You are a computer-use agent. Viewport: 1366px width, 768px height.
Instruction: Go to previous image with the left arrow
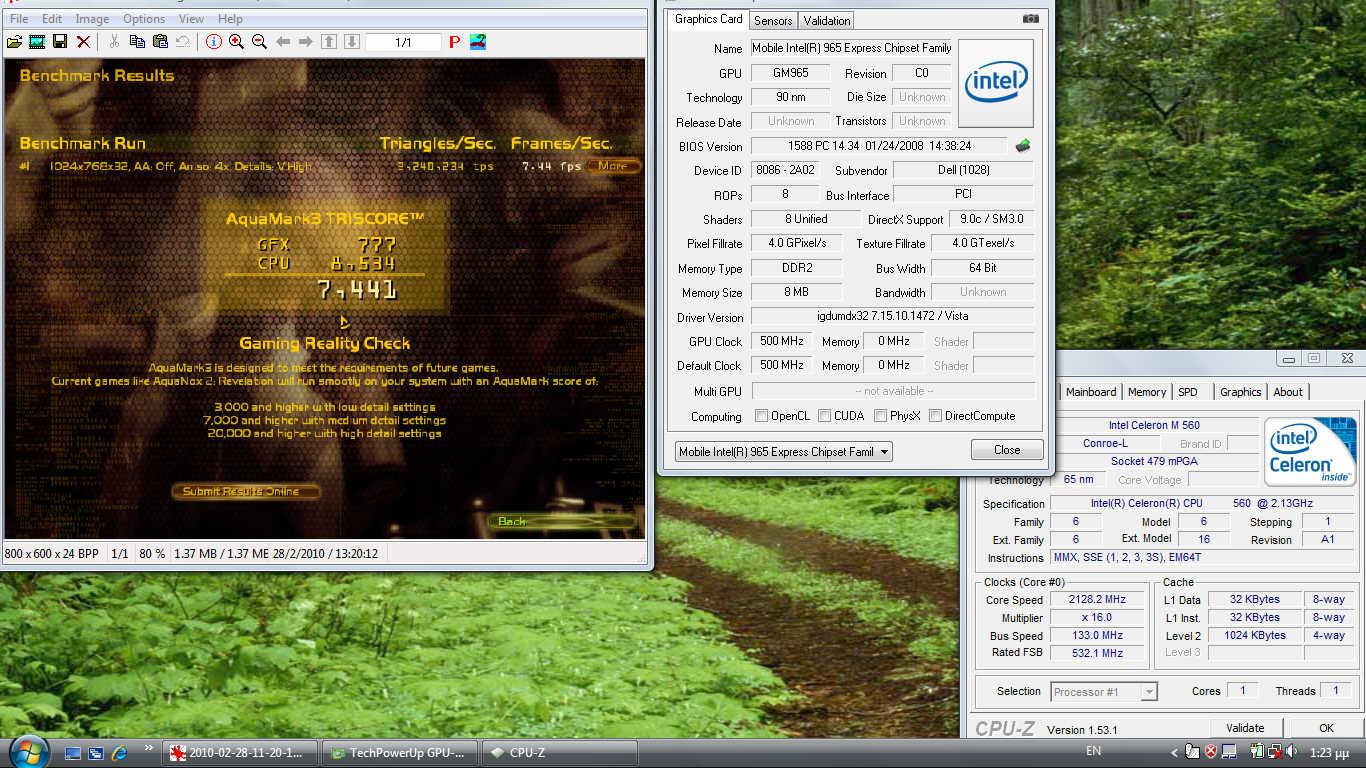[x=283, y=42]
